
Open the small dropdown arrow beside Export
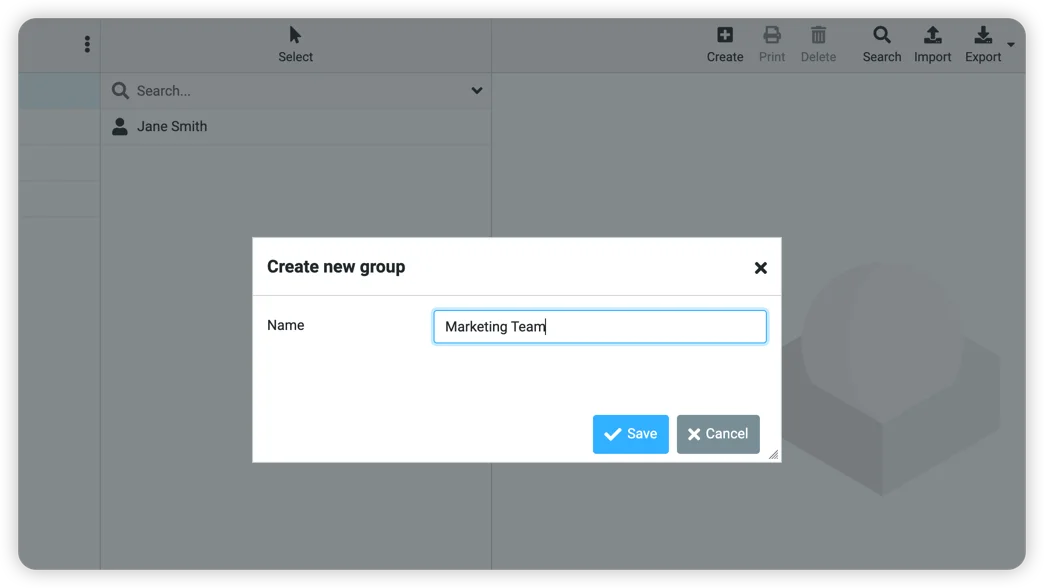coord(1010,45)
